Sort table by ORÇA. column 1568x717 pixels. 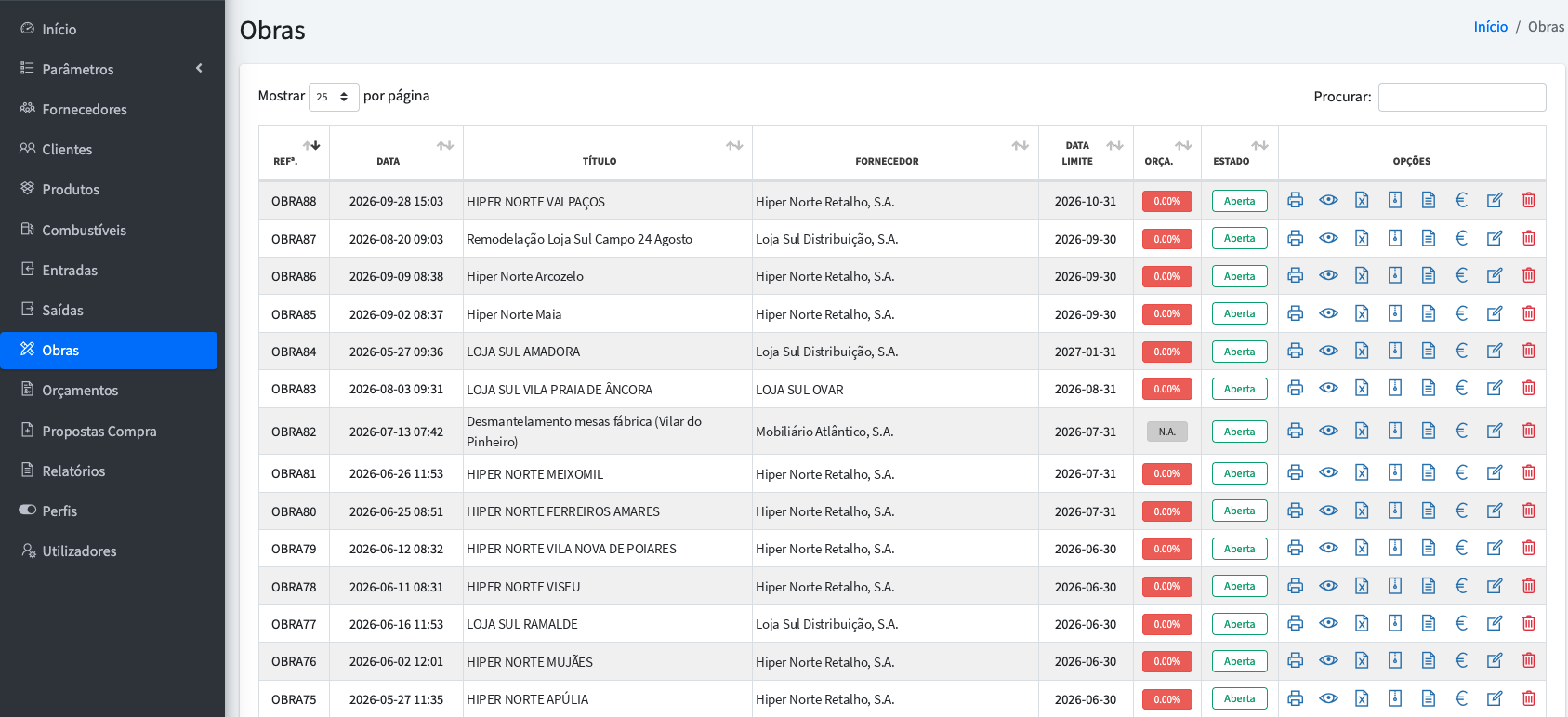click(x=1167, y=153)
